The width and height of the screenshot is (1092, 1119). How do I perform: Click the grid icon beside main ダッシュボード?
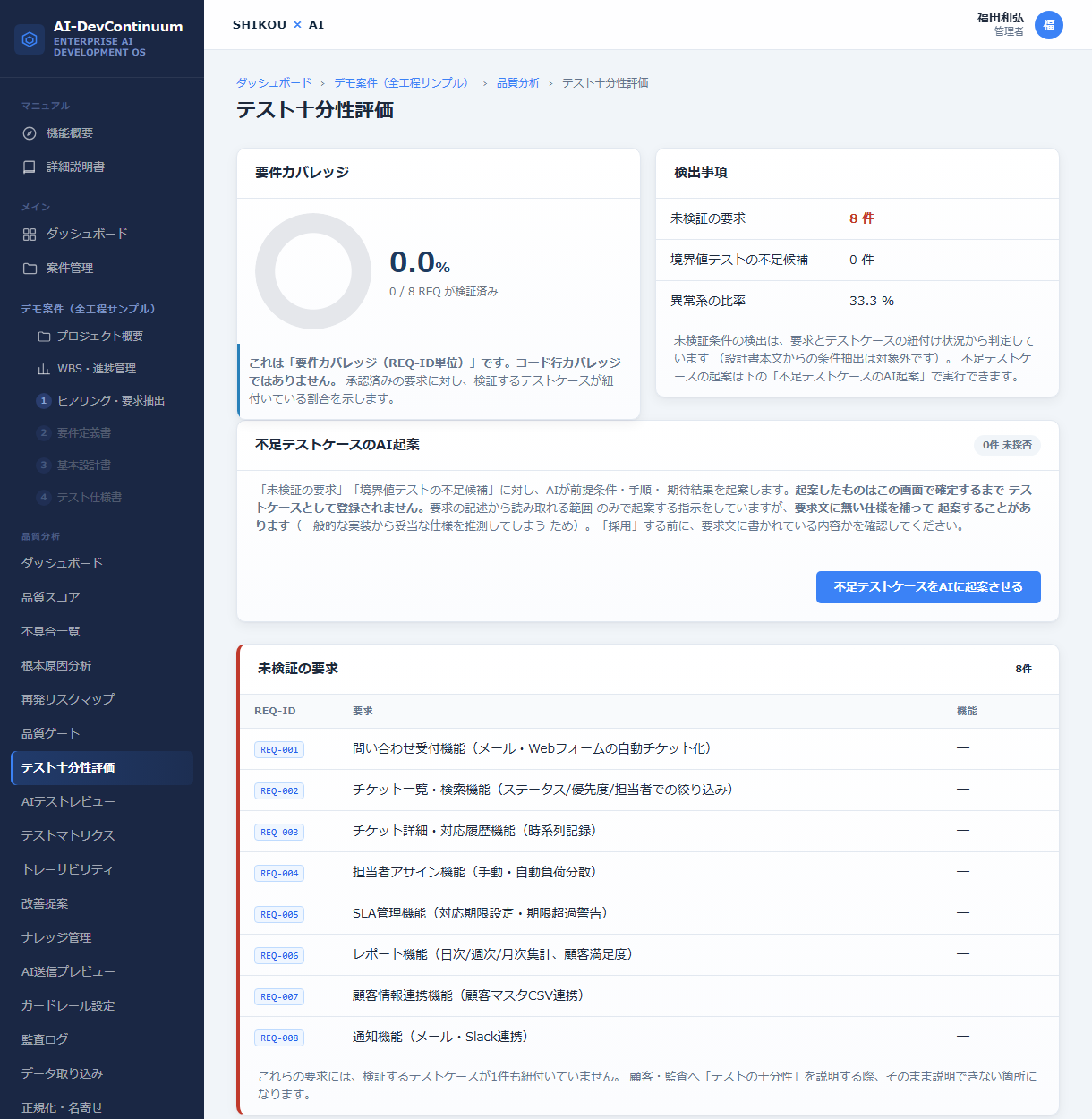30,235
